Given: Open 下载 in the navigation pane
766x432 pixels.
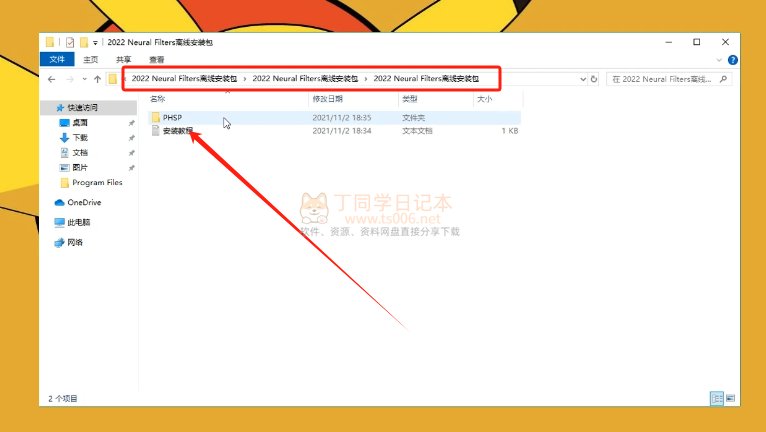Looking at the screenshot, I should pos(80,138).
